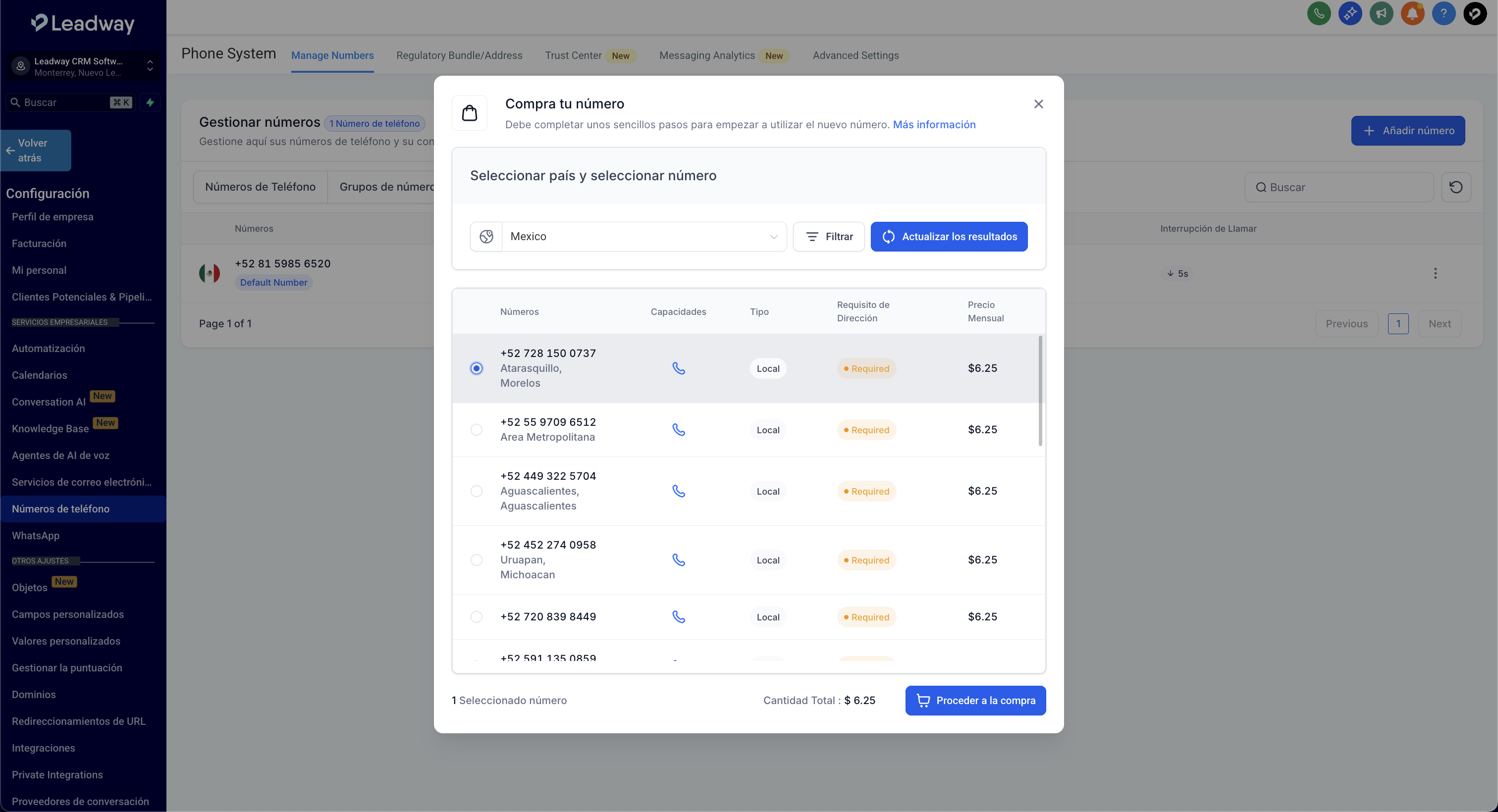This screenshot has width=1498, height=812.
Task: Select radio button for +52 720 839 8449
Action: tap(476, 617)
